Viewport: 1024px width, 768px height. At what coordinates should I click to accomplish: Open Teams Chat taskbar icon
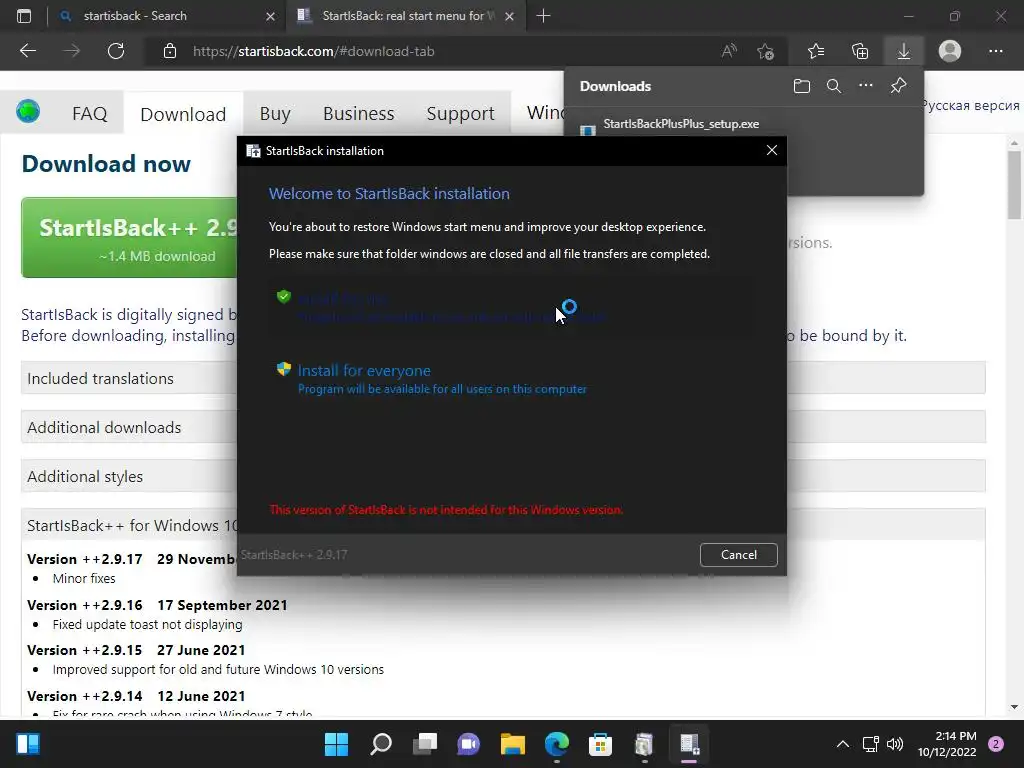tap(468, 744)
